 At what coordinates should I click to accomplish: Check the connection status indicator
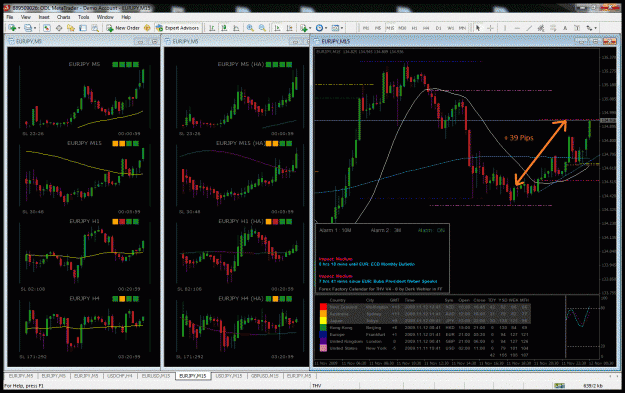click(x=560, y=385)
